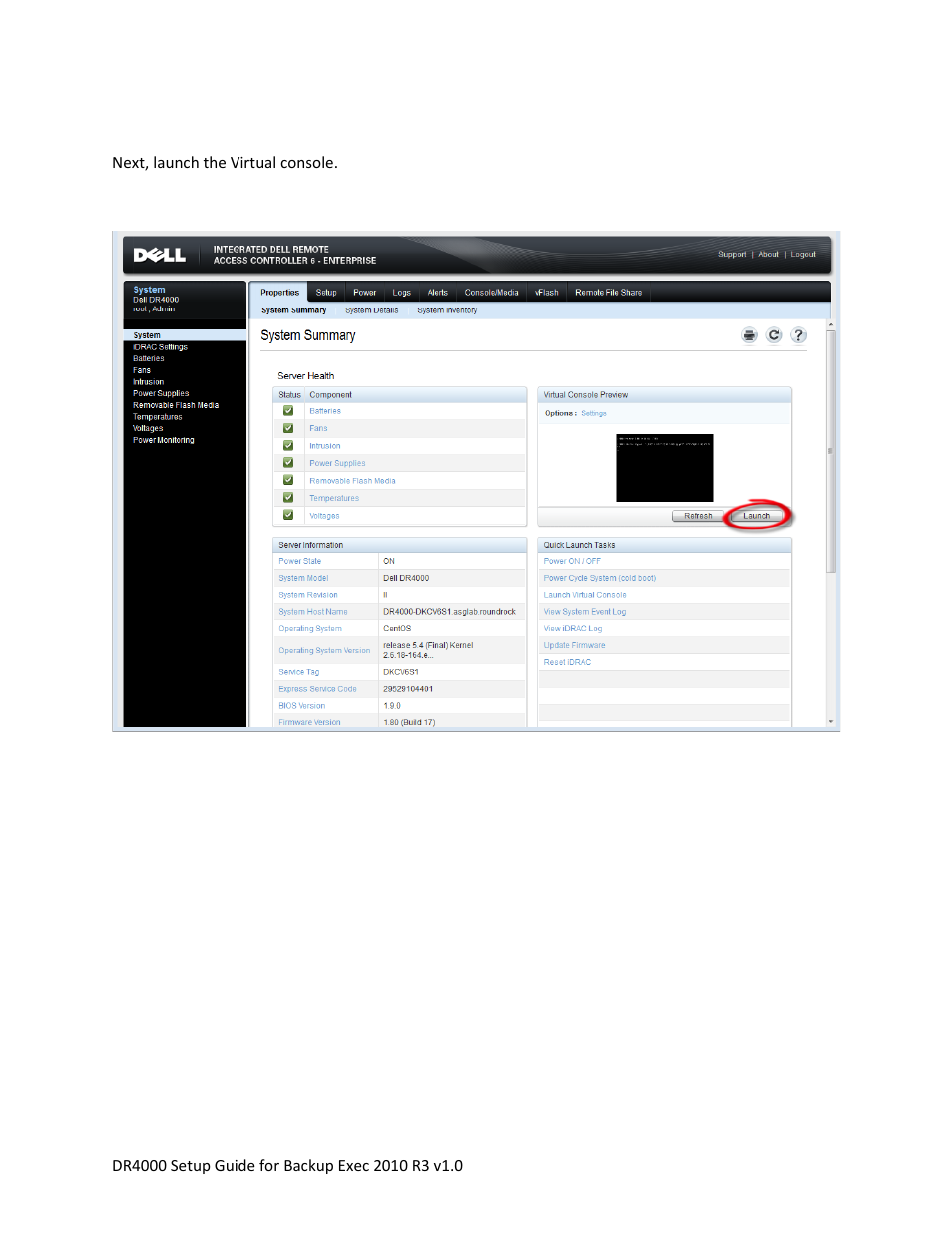Open the About link in header
Image resolution: width=952 pixels, height=1233 pixels.
point(768,254)
